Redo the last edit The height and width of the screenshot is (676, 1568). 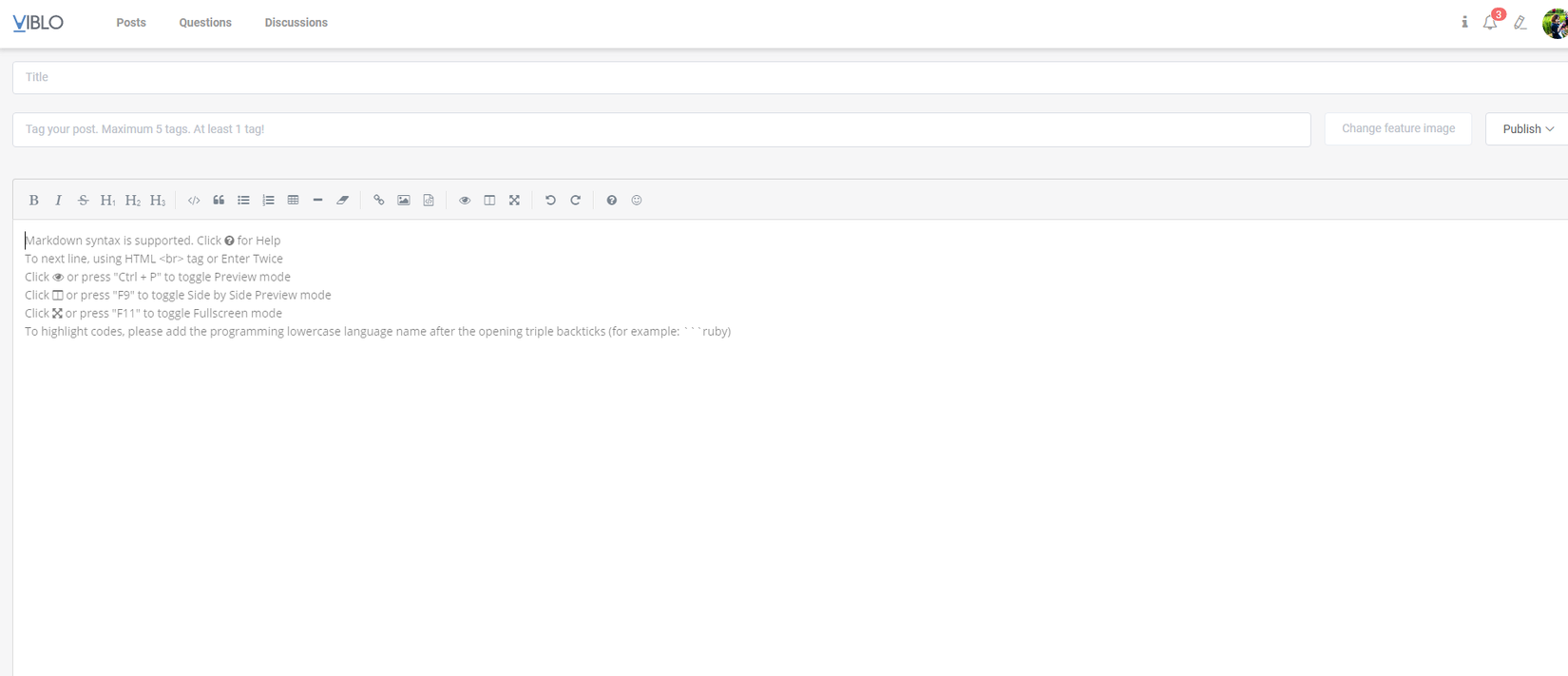click(x=575, y=201)
